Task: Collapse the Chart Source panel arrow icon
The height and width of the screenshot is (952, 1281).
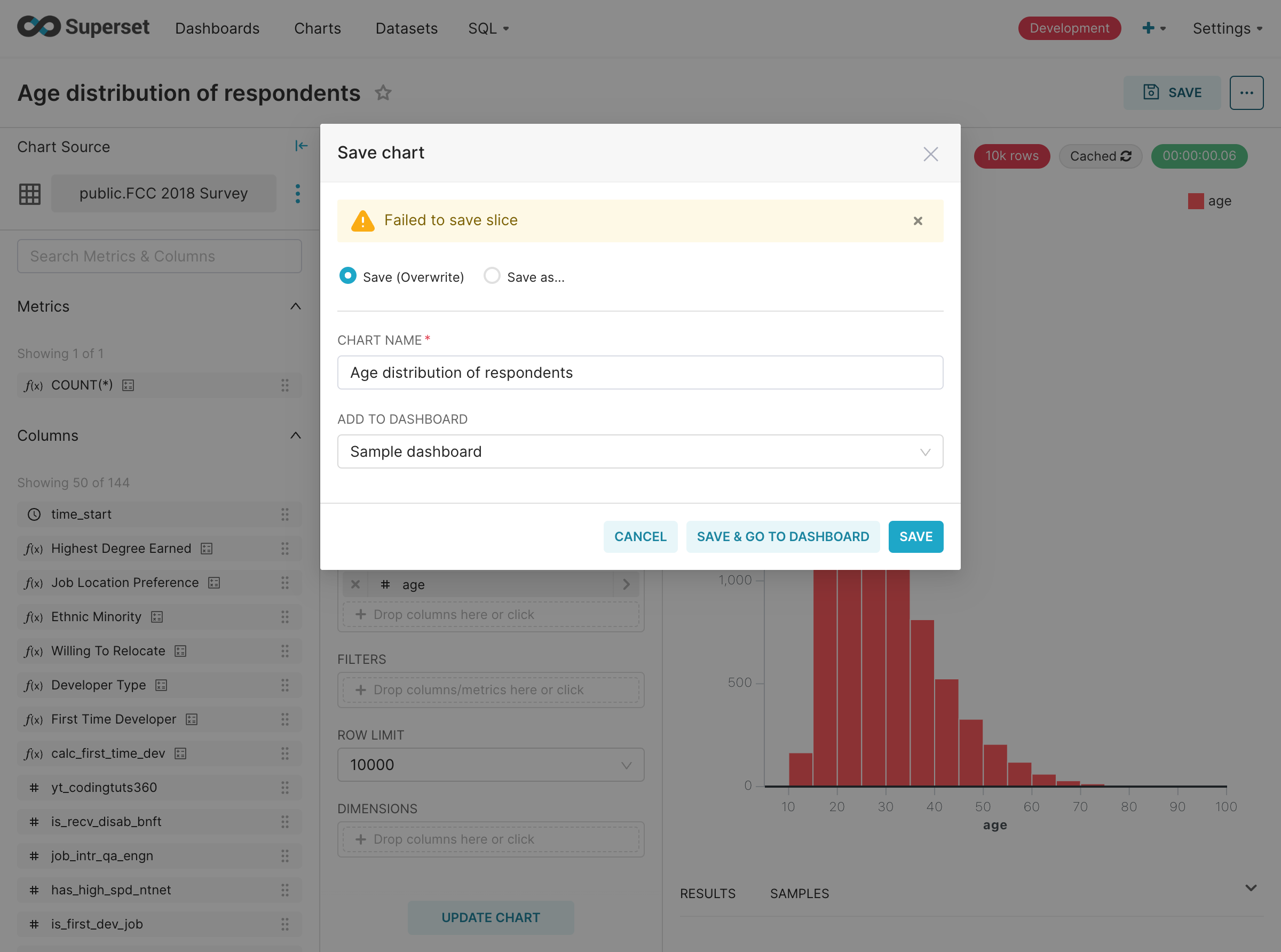Action: tap(301, 146)
